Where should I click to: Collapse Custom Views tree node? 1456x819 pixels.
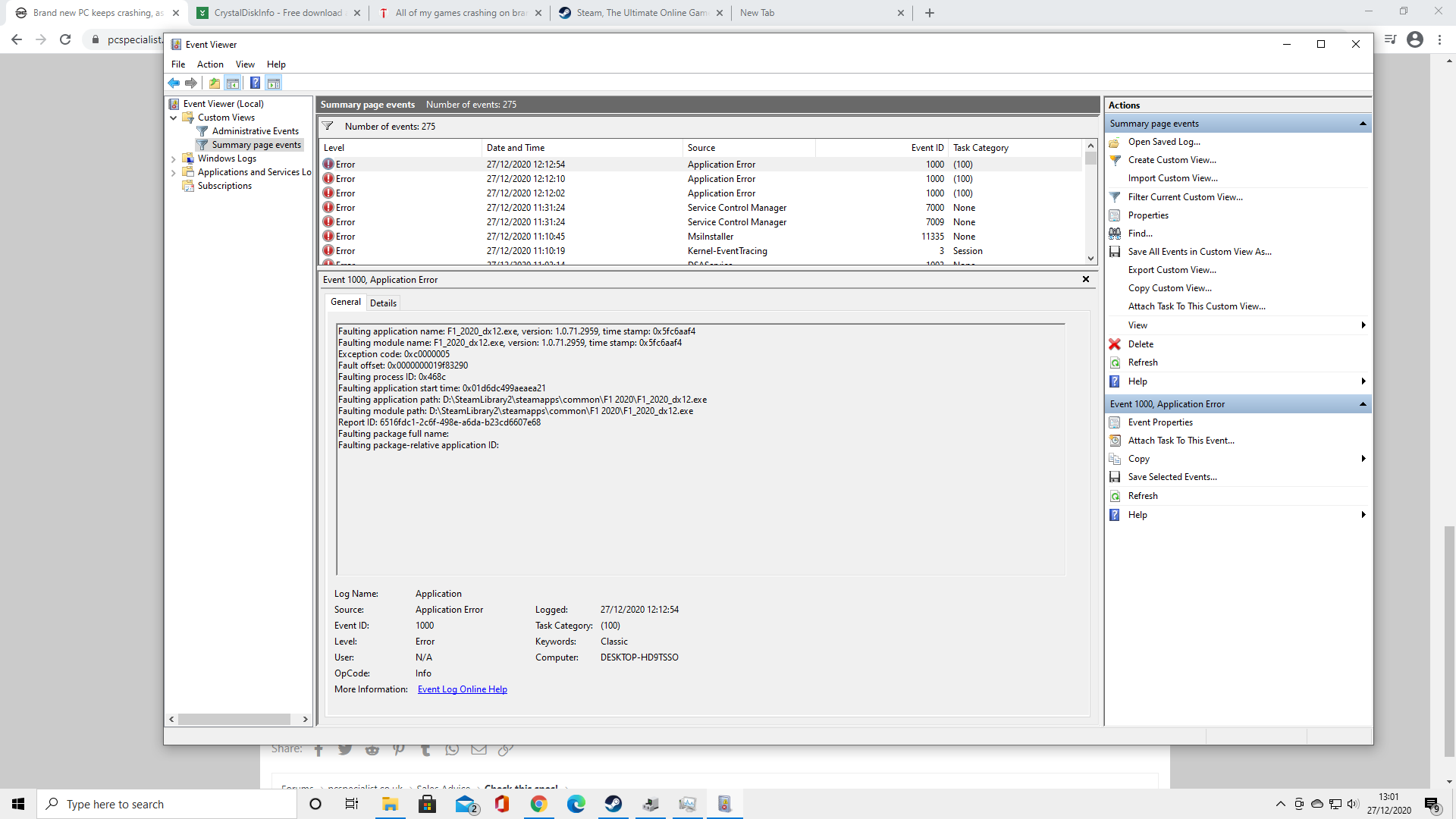tap(174, 118)
